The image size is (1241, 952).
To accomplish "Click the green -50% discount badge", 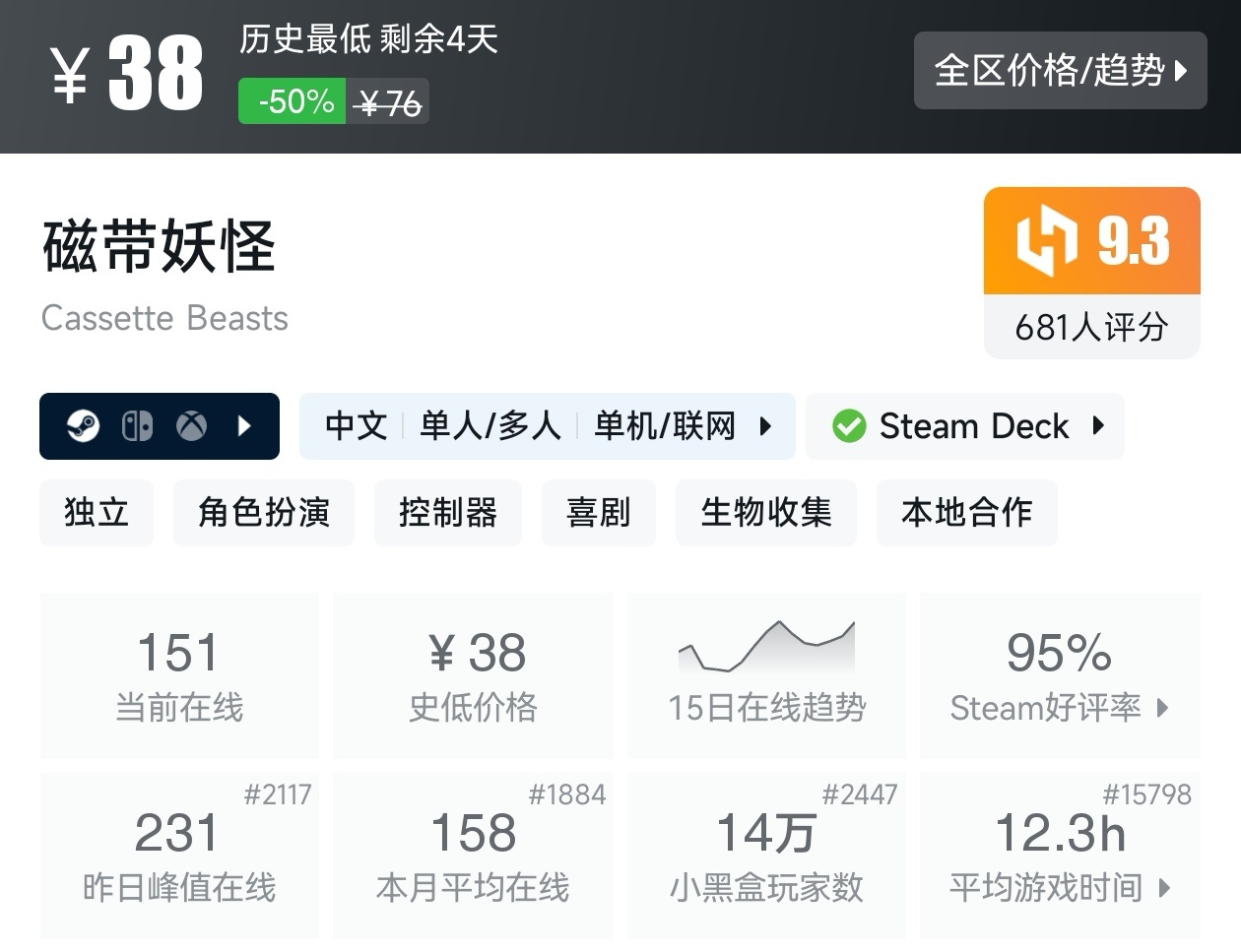I will [x=291, y=102].
